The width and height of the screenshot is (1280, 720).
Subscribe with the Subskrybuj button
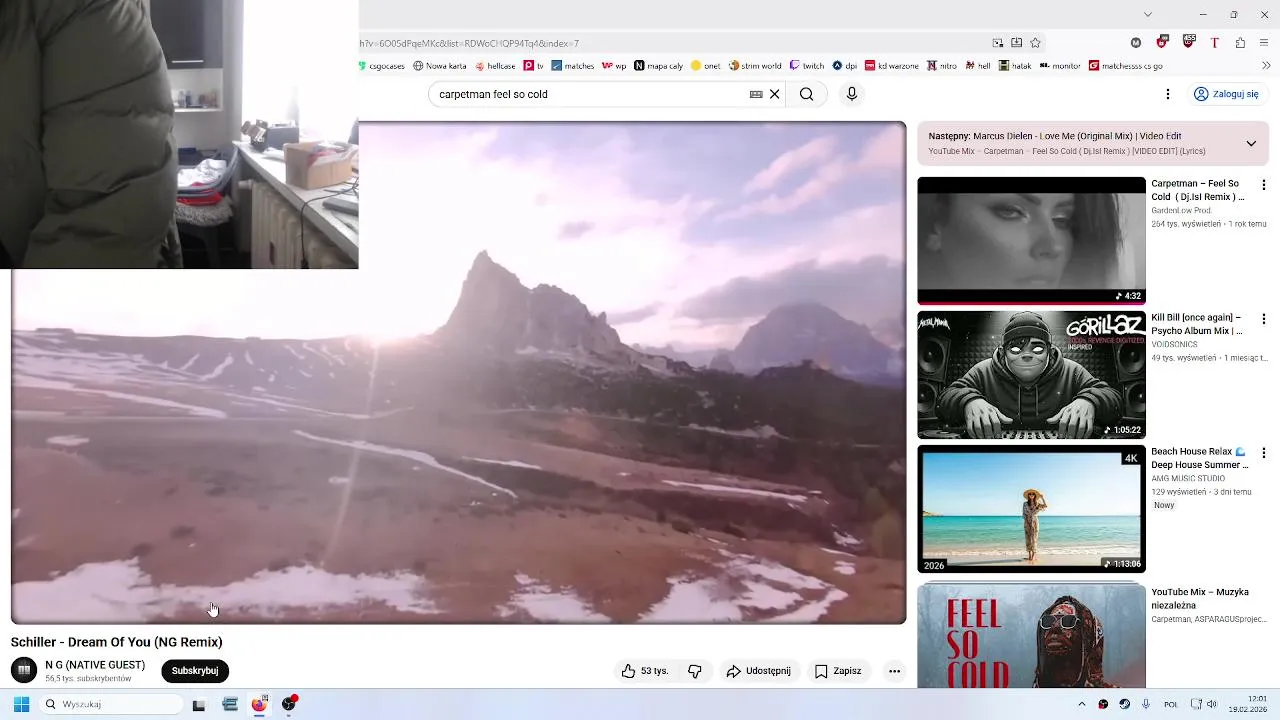[x=195, y=671]
